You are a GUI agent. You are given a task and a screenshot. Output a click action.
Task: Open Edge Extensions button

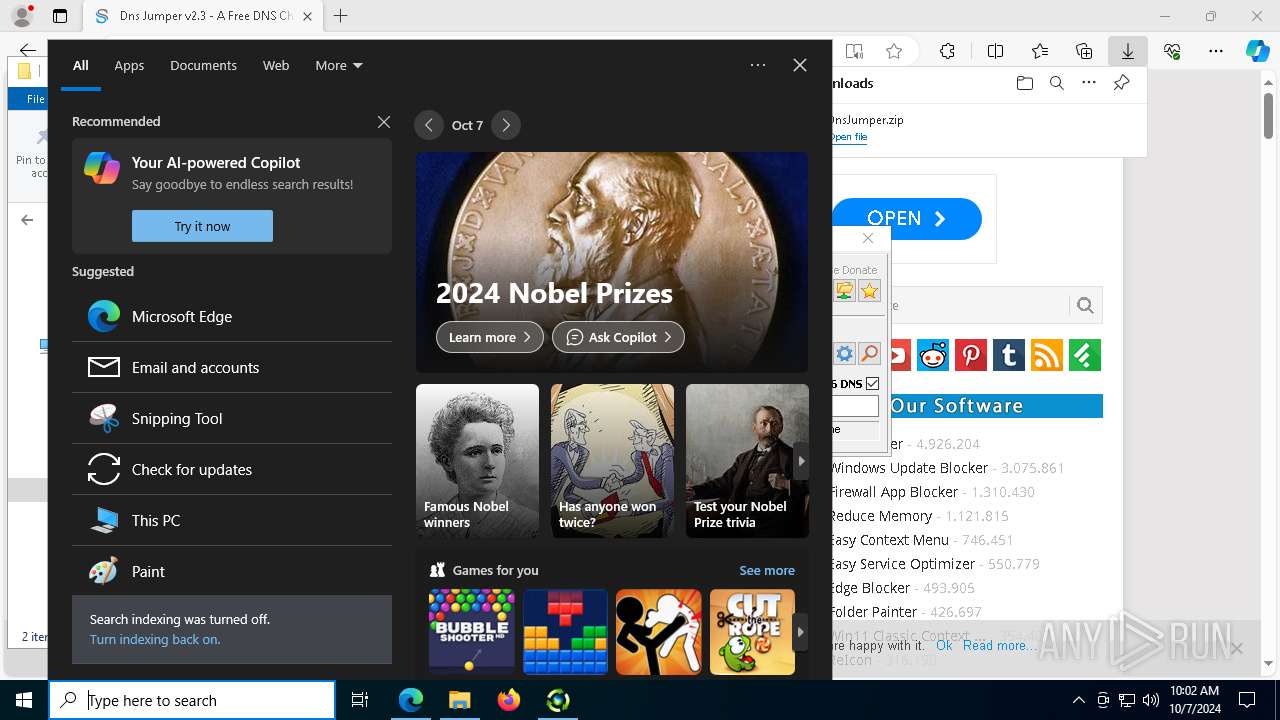(x=947, y=51)
